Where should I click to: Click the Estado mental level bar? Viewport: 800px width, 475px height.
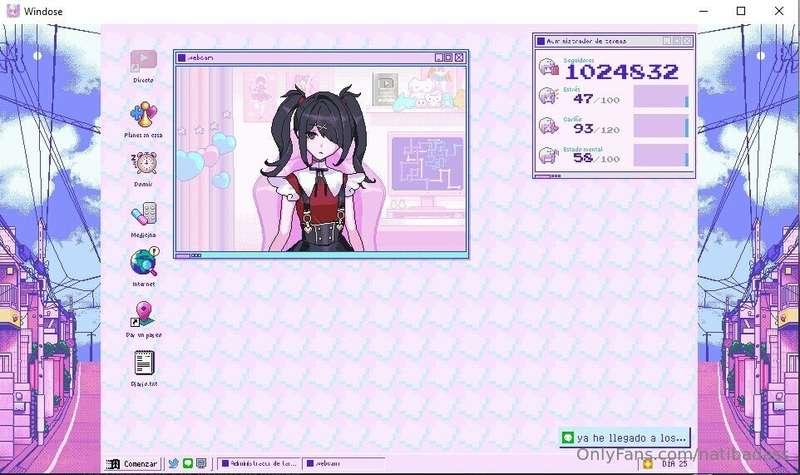pyautogui.click(x=661, y=155)
